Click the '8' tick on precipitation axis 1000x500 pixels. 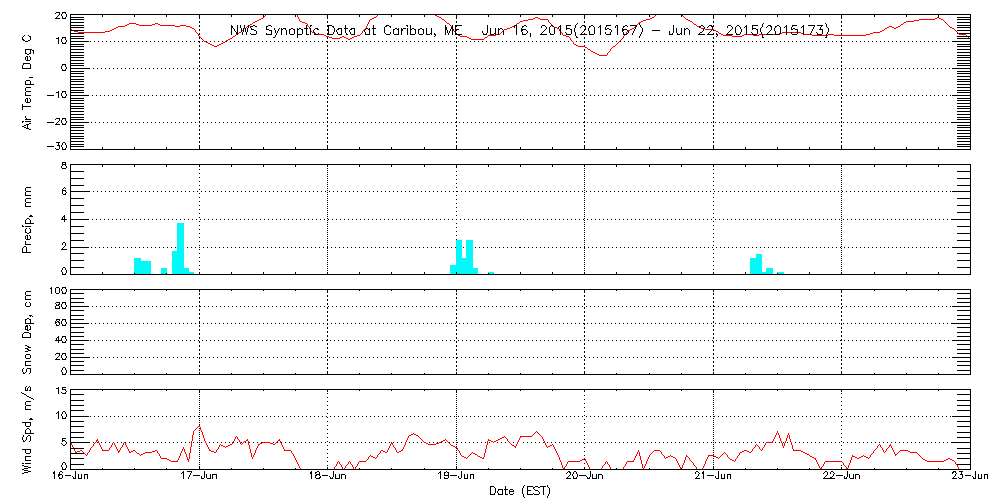(x=64, y=165)
